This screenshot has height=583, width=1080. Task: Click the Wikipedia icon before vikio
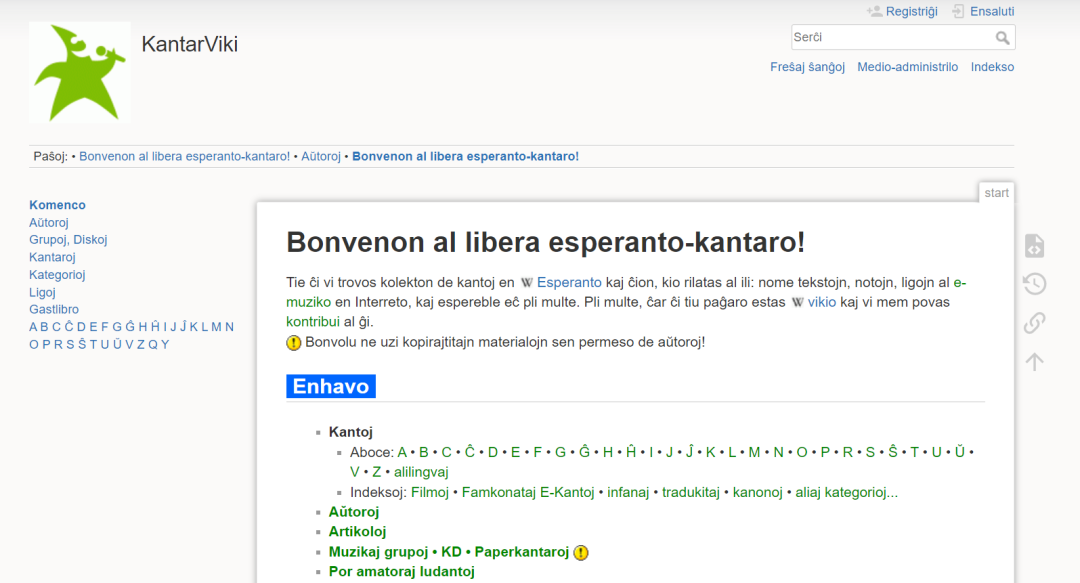[798, 303]
